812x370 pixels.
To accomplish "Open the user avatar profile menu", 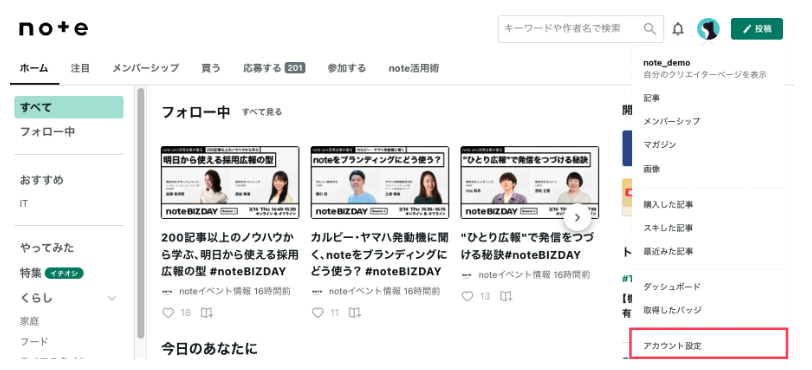I will [708, 29].
